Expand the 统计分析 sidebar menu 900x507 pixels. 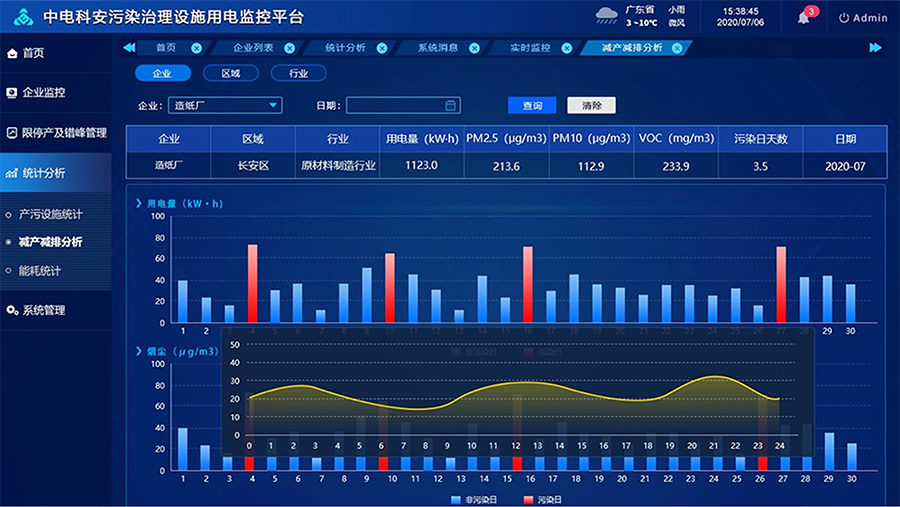click(44, 172)
